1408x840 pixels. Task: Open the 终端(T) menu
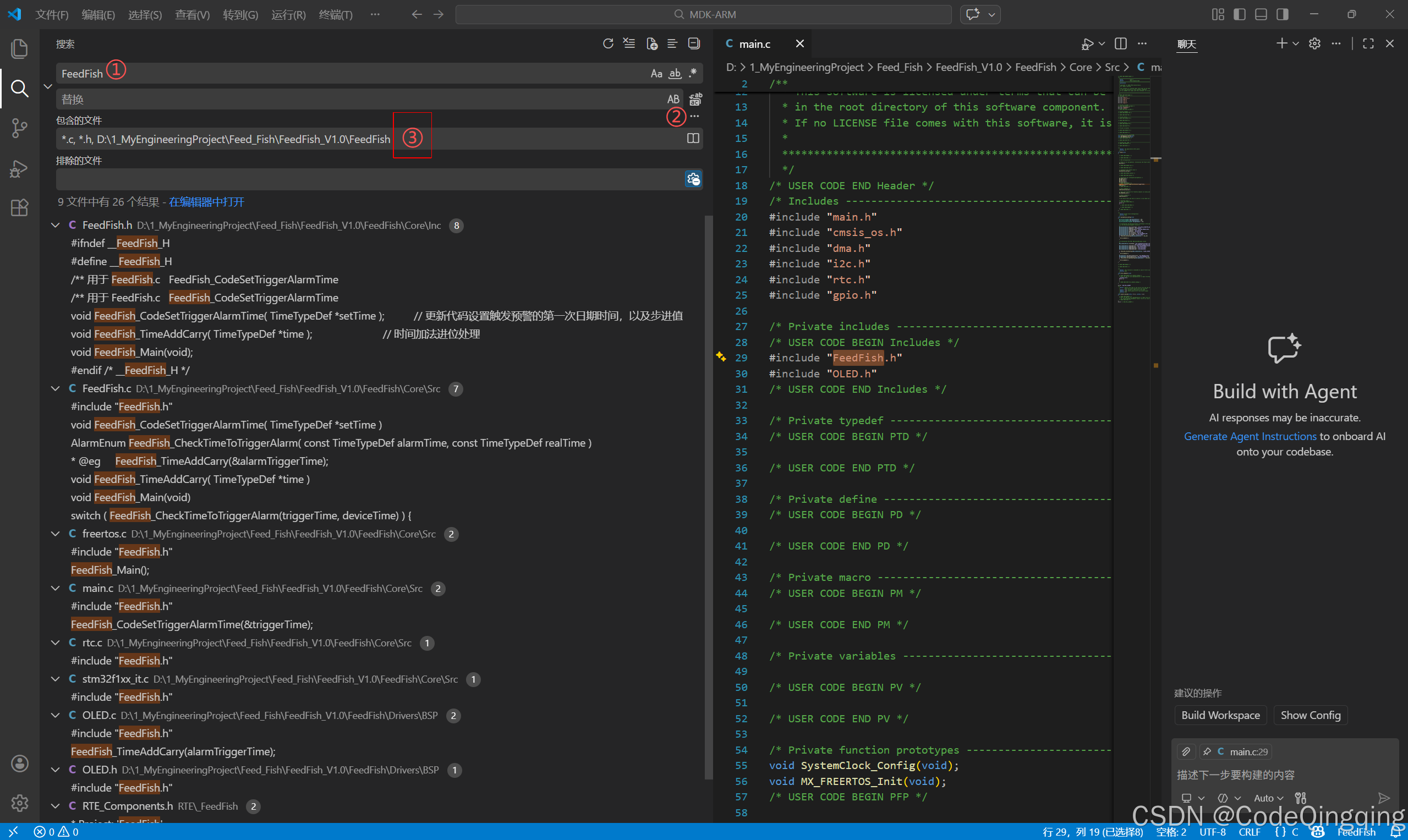click(335, 15)
